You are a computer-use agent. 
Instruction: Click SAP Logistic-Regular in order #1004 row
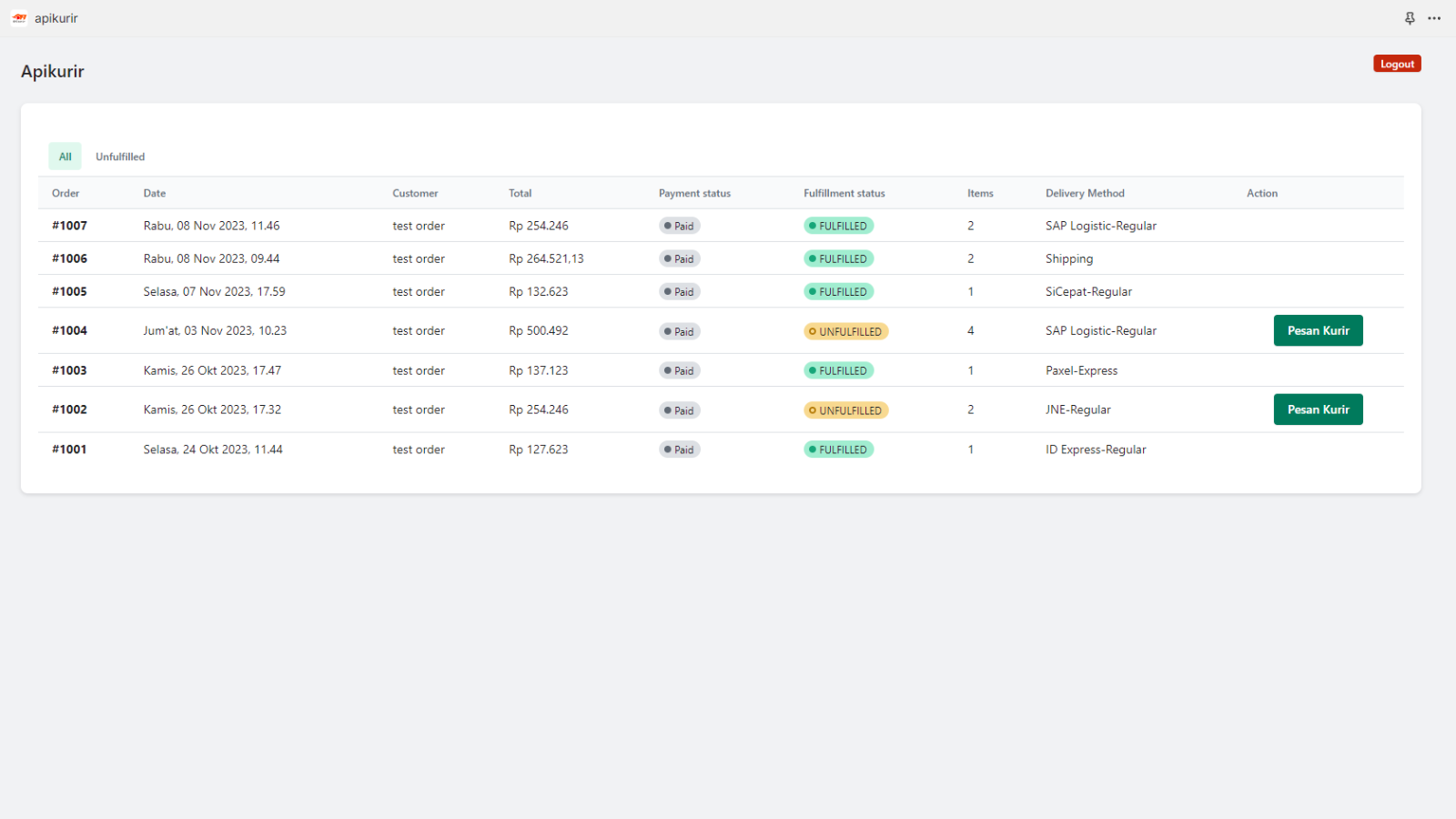point(1101,330)
